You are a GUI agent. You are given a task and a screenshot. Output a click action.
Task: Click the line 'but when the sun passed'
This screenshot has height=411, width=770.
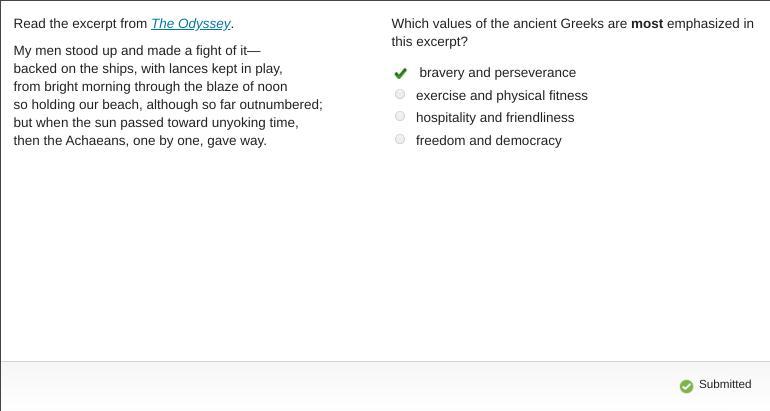(x=155, y=122)
